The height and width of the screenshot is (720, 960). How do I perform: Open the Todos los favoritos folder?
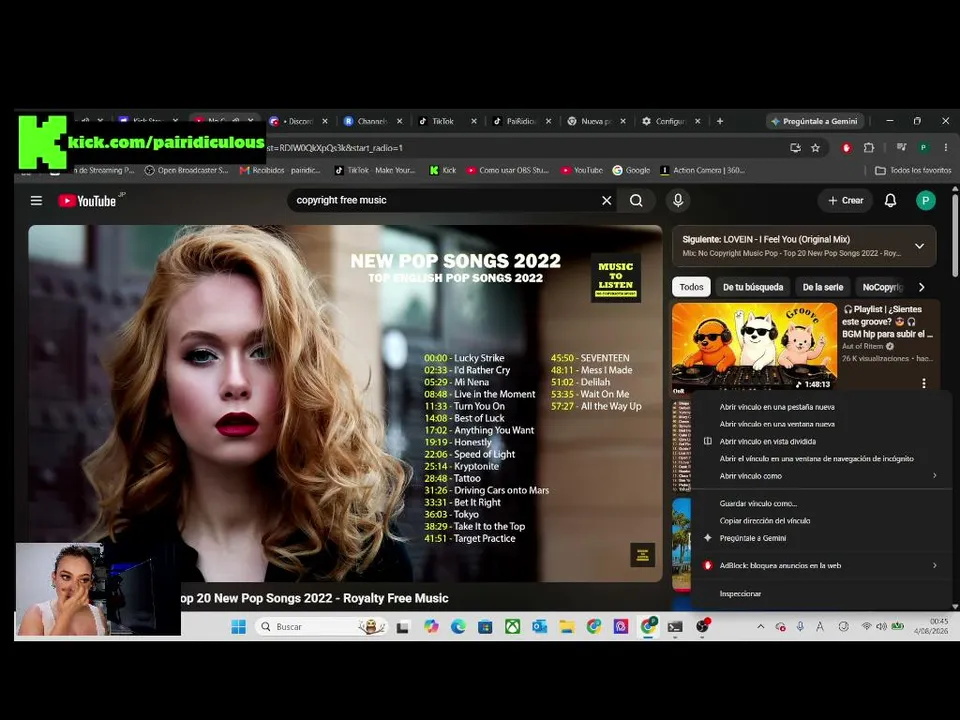913,170
